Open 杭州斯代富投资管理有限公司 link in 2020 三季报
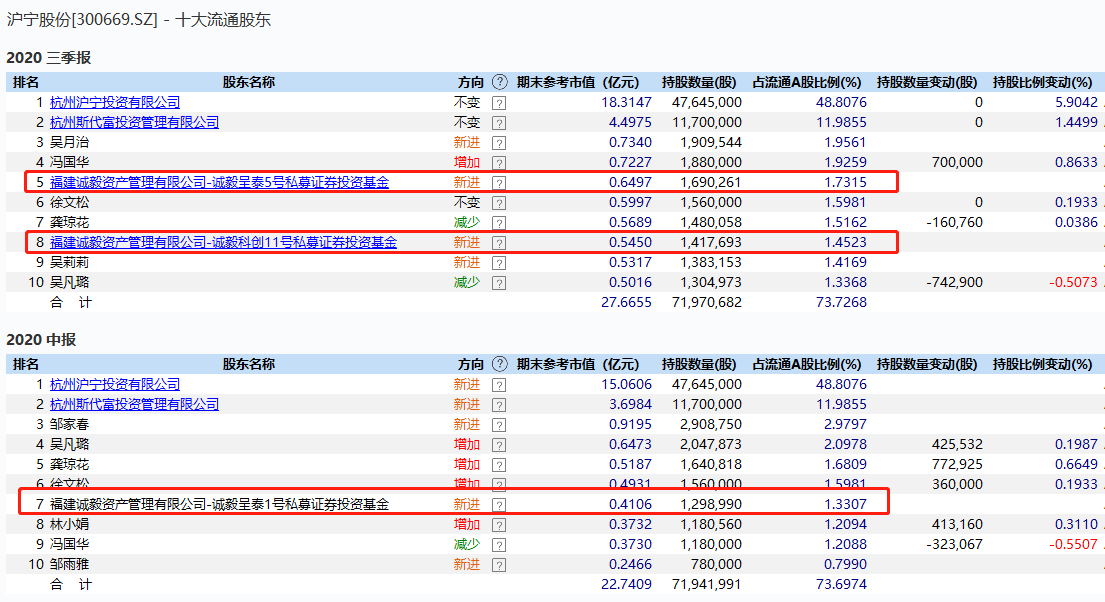1105x602 pixels. point(135,122)
